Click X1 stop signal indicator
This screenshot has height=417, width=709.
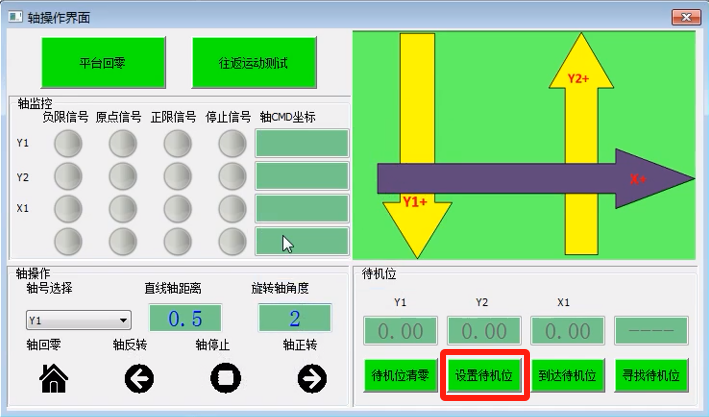[x=231, y=208]
